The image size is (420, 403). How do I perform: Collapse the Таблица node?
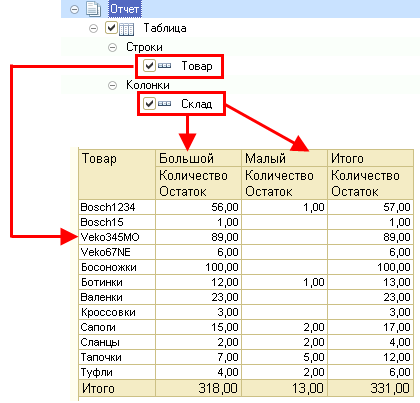click(94, 28)
